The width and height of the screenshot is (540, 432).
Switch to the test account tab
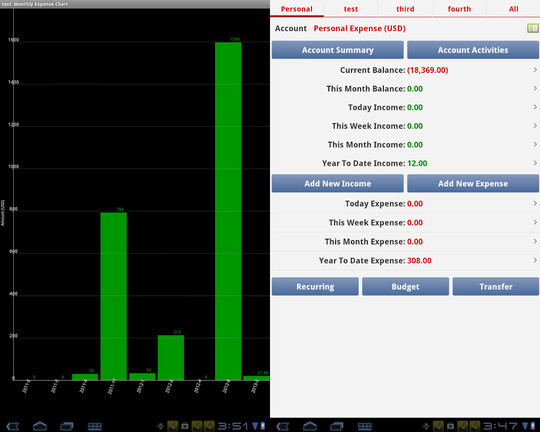[x=351, y=9]
